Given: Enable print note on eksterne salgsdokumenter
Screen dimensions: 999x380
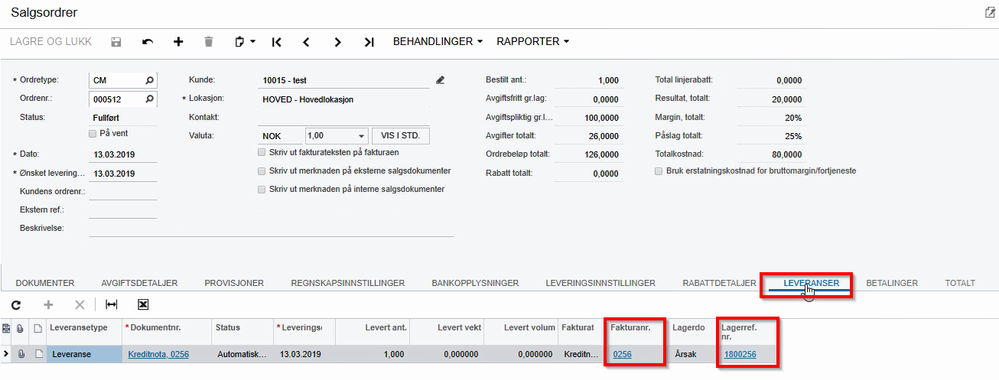Looking at the screenshot, I should [261, 172].
